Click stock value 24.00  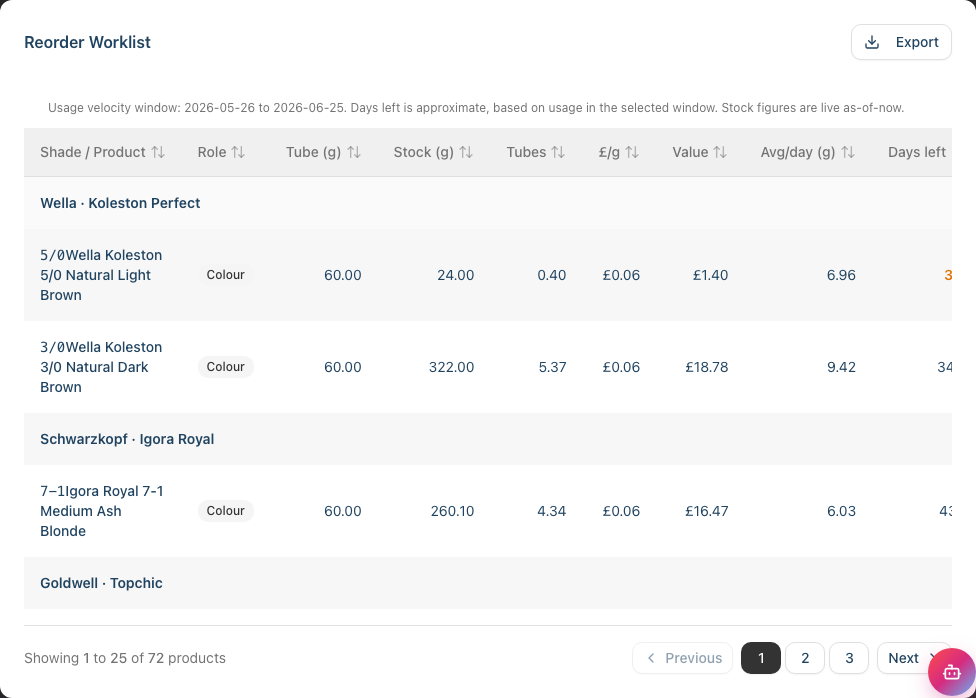click(456, 275)
